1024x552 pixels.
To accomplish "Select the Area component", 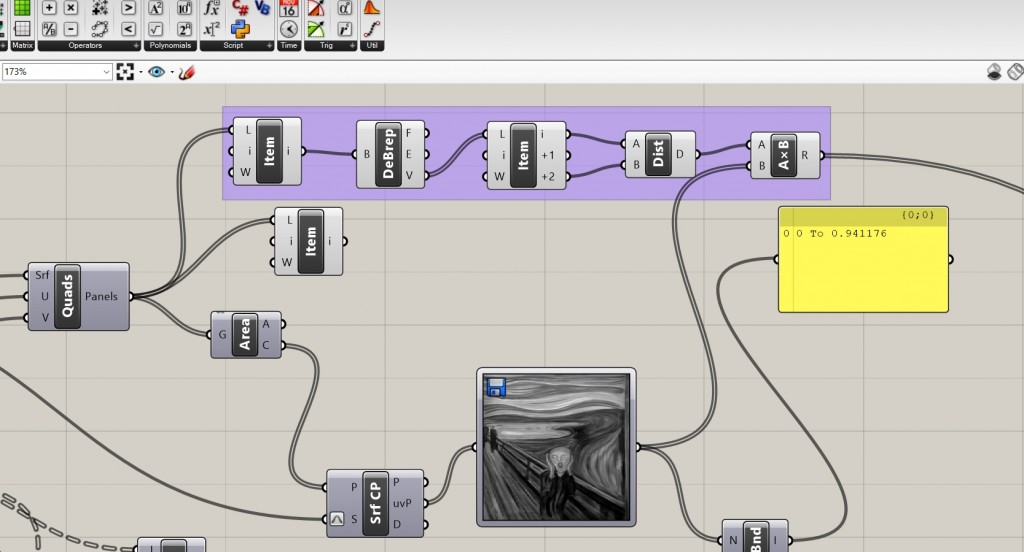I will point(246,334).
